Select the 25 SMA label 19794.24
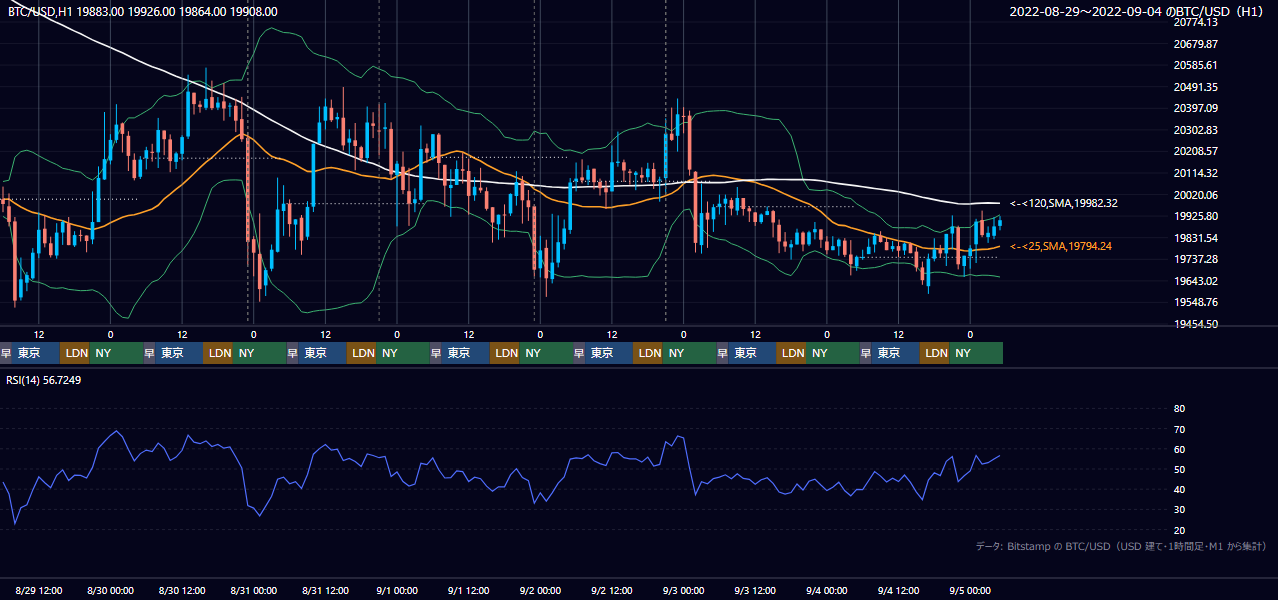This screenshot has width=1278, height=600. (1061, 246)
